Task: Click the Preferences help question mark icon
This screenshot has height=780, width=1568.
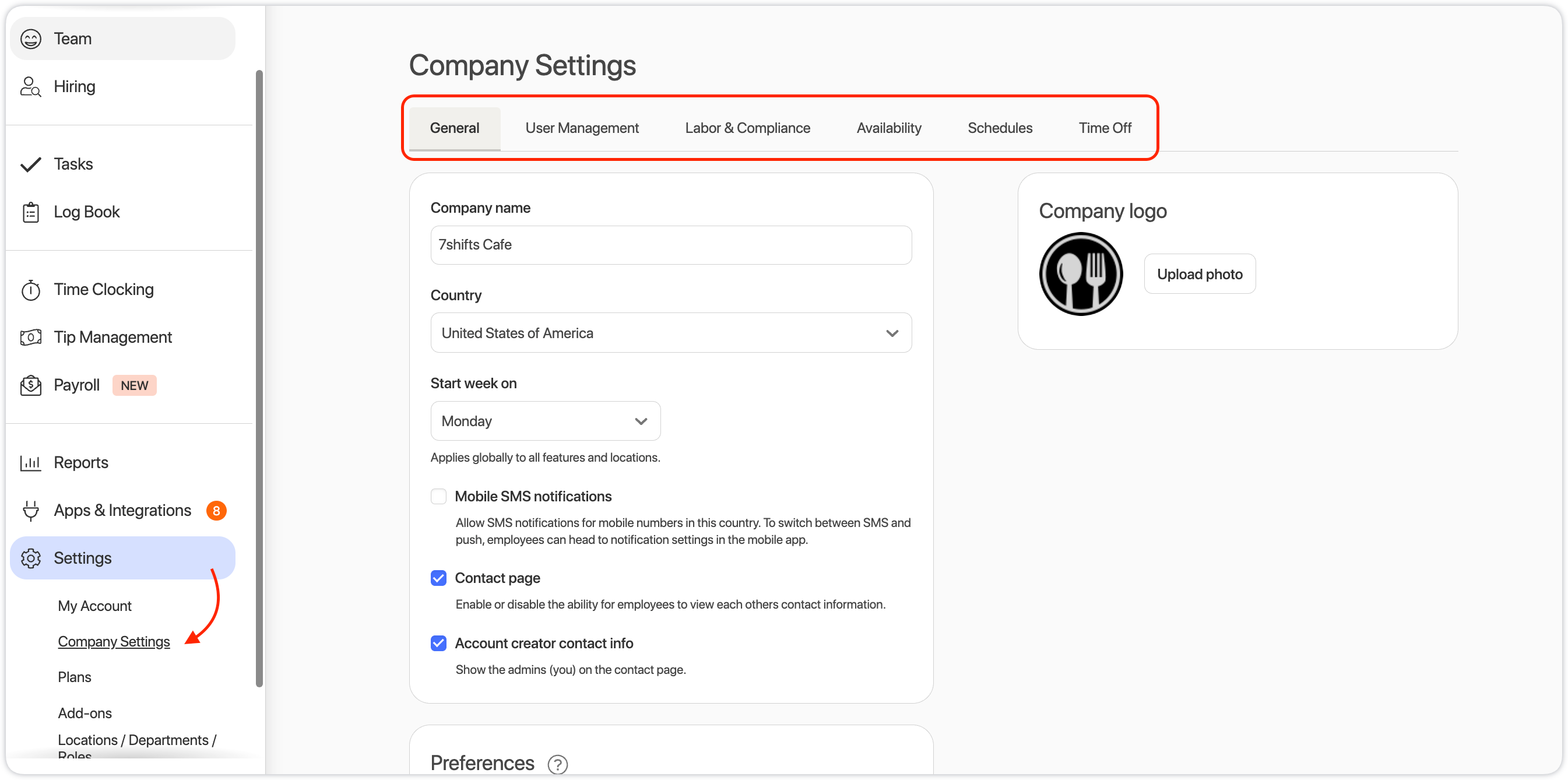Action: click(557, 764)
